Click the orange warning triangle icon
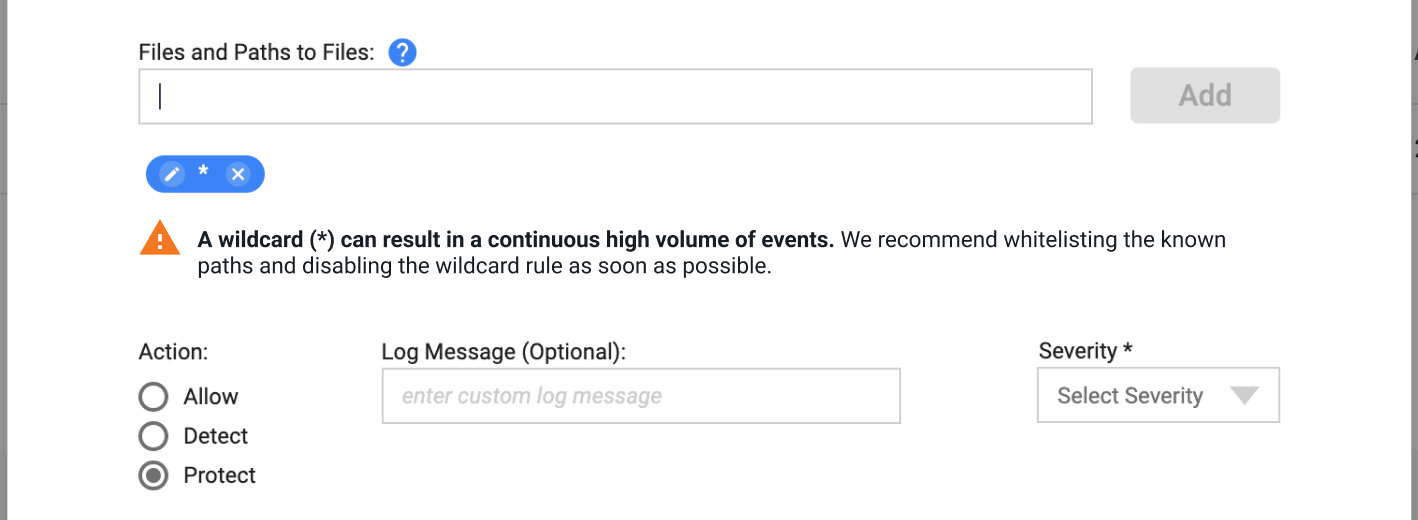 coord(159,239)
